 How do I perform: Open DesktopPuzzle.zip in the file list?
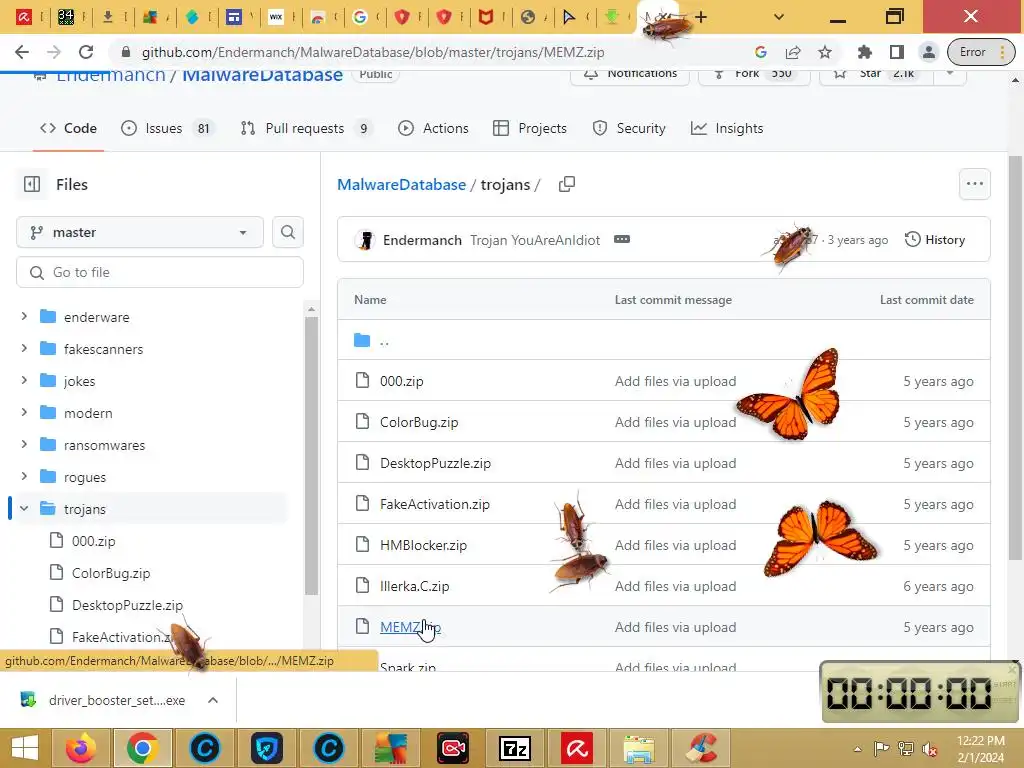click(435, 463)
